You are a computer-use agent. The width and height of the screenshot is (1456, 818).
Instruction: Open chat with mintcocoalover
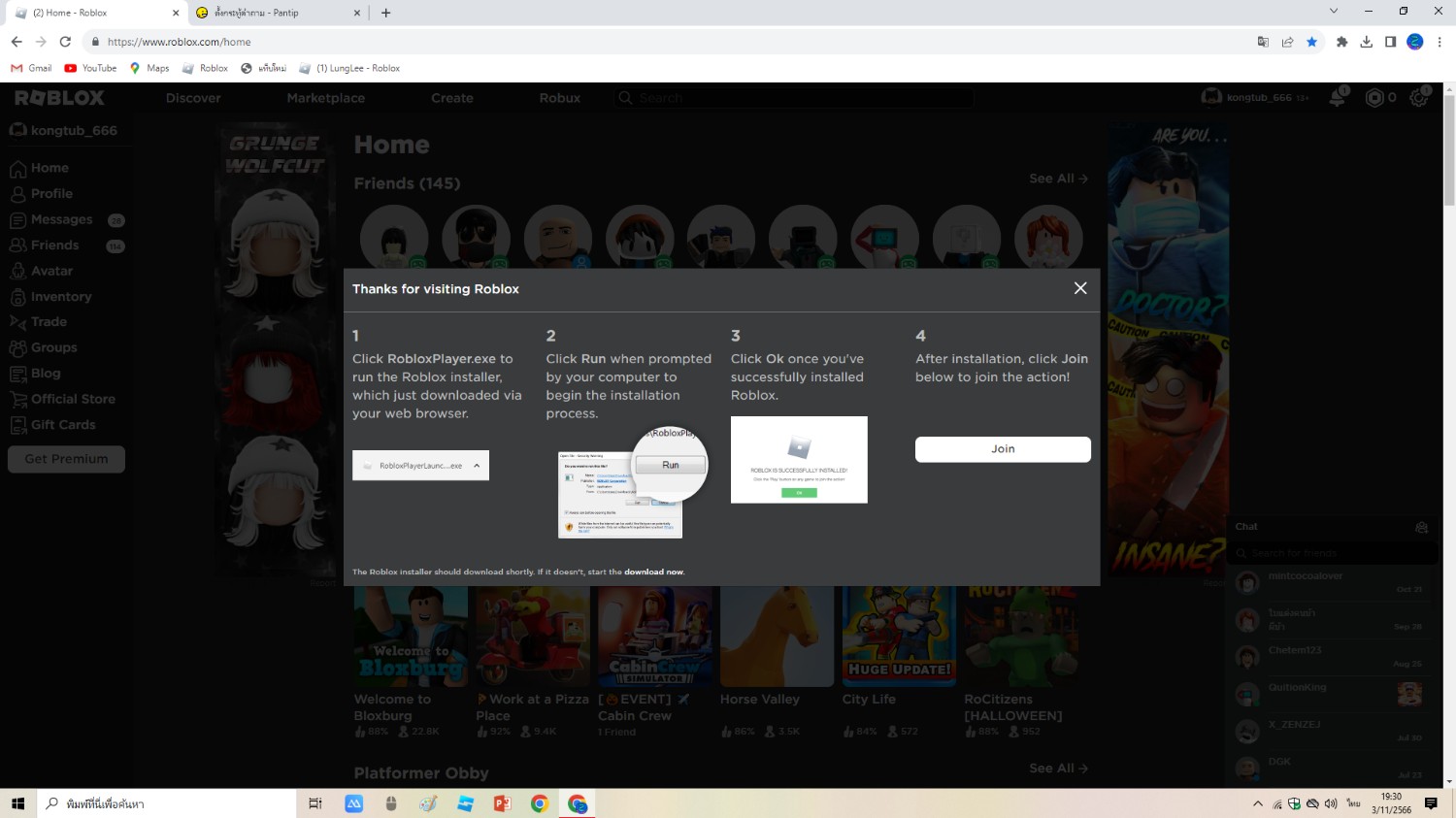click(x=1332, y=582)
